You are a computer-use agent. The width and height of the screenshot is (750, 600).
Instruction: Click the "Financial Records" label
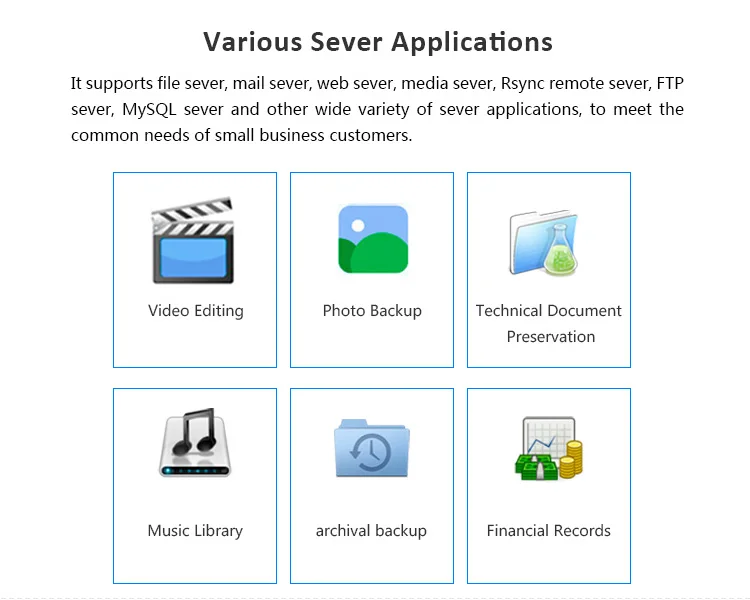(x=549, y=531)
